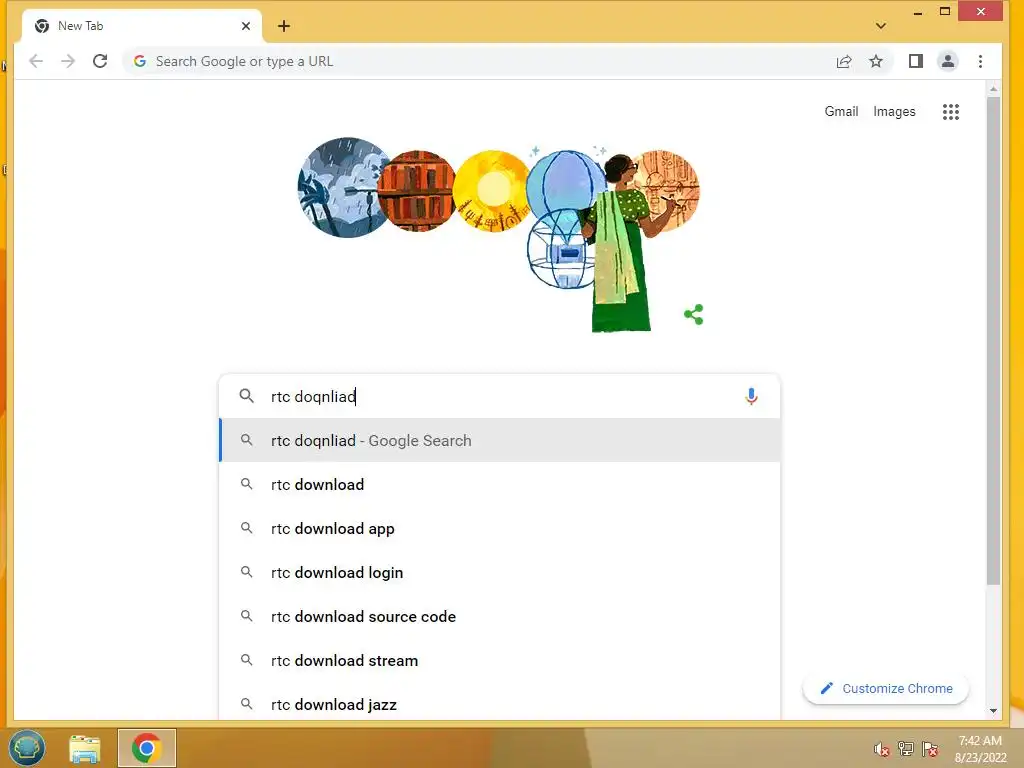Click the Doodle share icon
This screenshot has width=1024, height=768.
(x=694, y=314)
